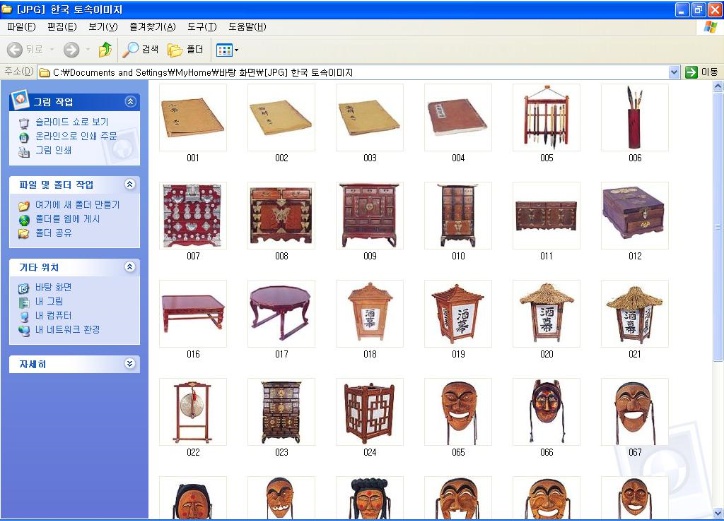724x521 pixels.
Task: Open 내 그림 location link
Action: click(49, 301)
